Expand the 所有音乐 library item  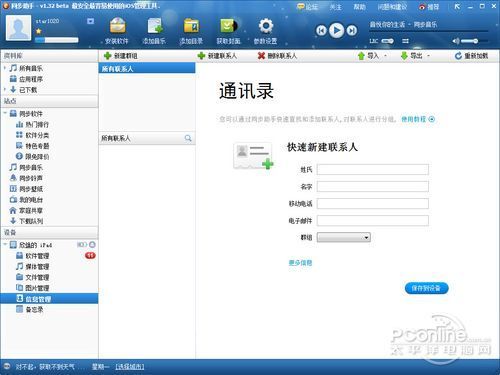[x=5, y=68]
